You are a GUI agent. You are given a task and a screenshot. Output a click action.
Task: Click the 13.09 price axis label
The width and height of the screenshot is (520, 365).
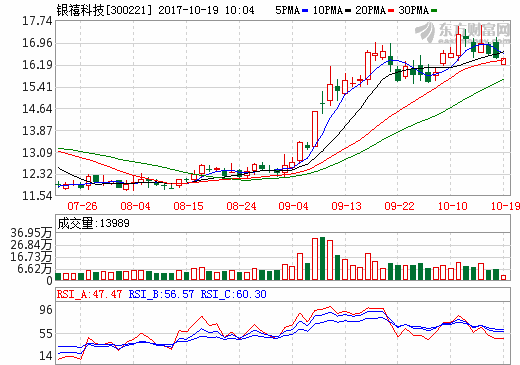pyautogui.click(x=37, y=152)
